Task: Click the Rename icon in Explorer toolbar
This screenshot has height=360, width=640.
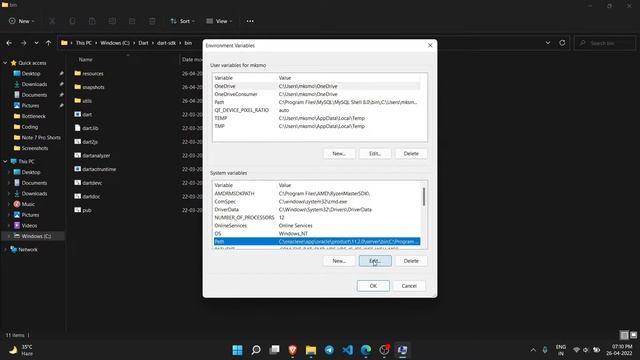Action: click(112, 21)
